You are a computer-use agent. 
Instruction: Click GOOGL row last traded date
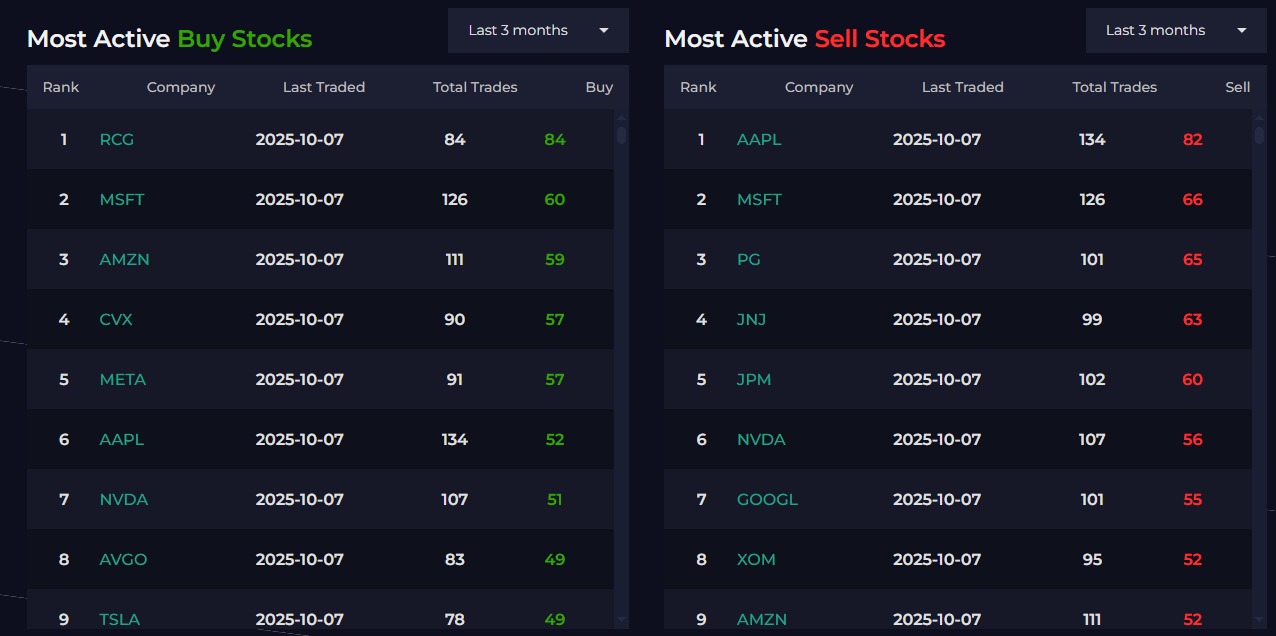coord(937,499)
